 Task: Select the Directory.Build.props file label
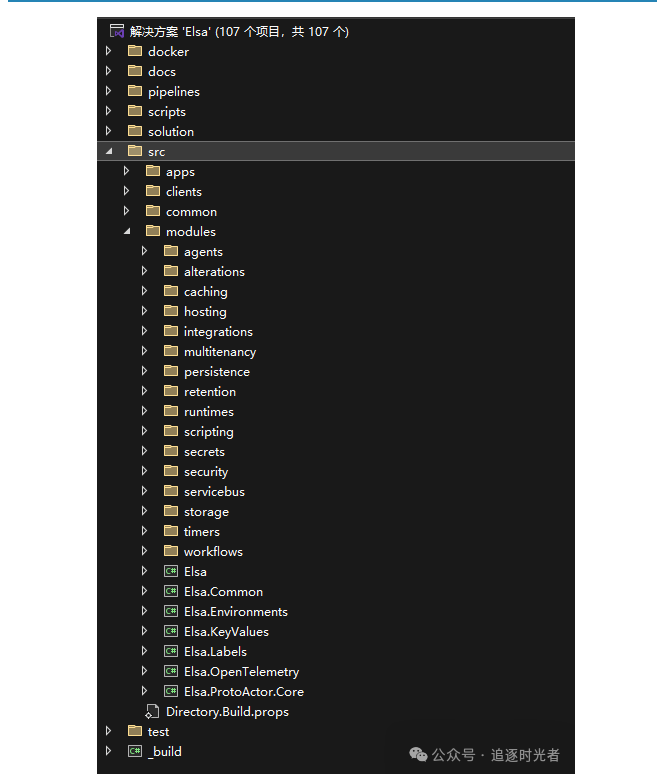[x=227, y=711]
